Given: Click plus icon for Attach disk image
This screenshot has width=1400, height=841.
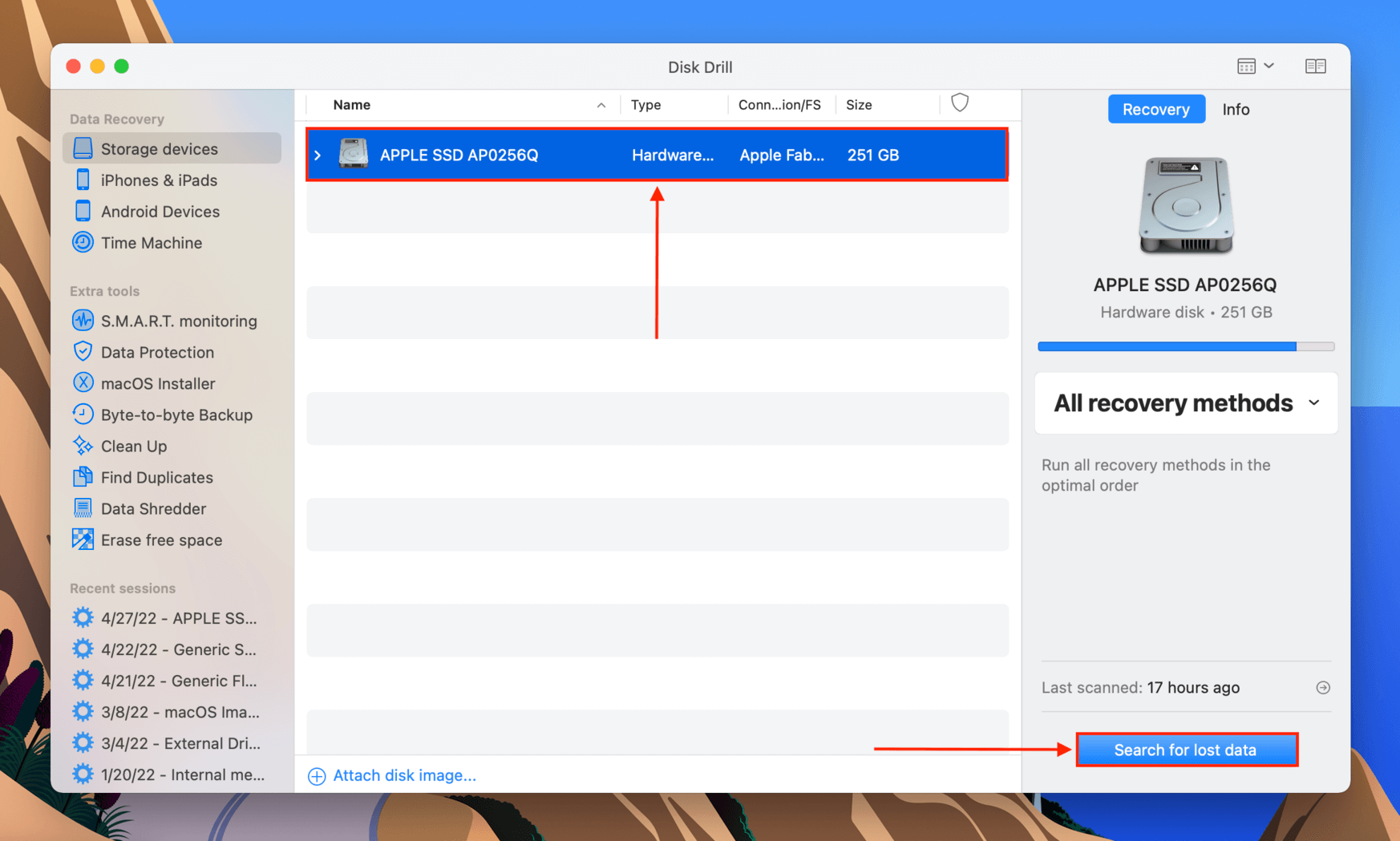Looking at the screenshot, I should pos(317,776).
